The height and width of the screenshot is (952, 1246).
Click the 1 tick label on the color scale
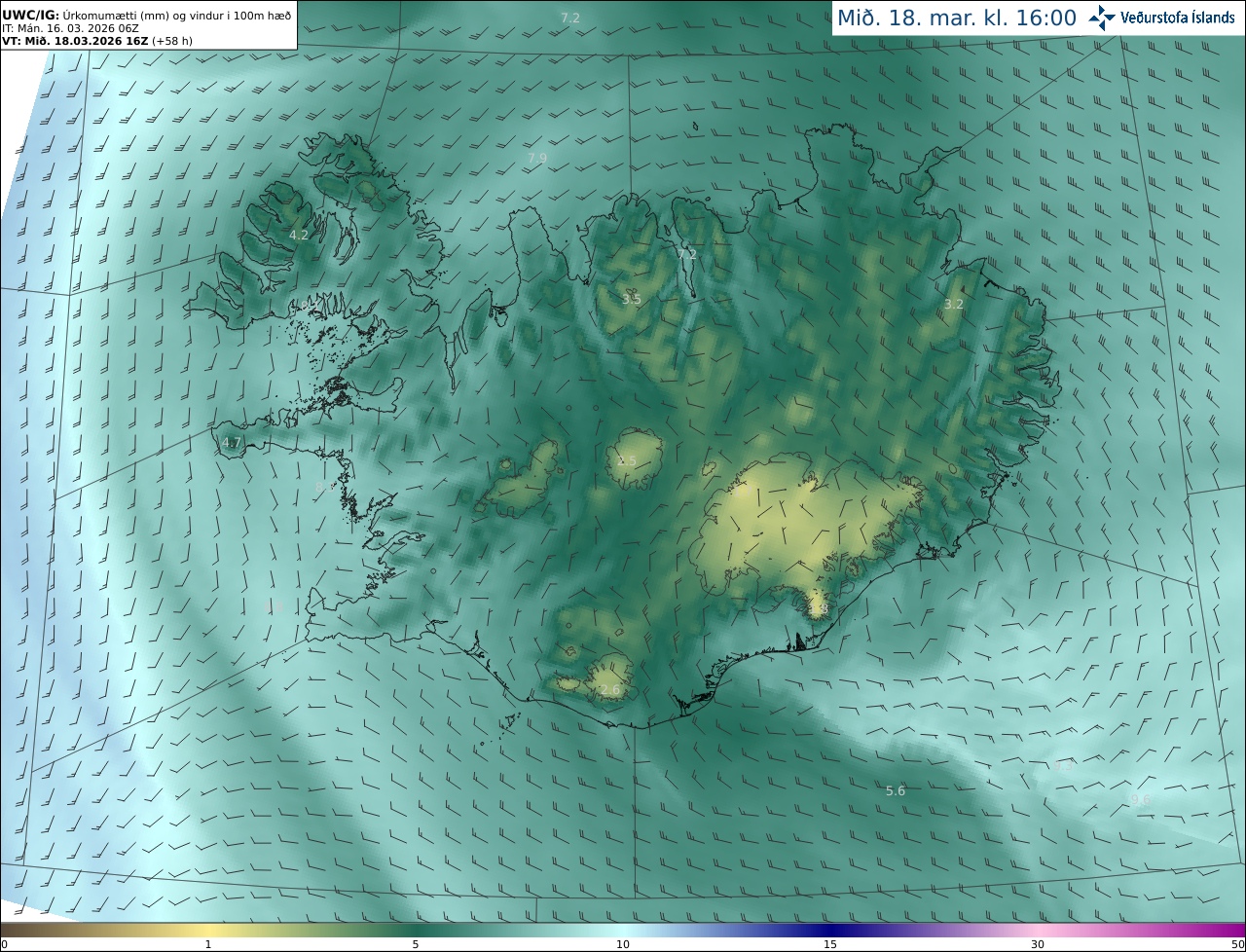pos(208,944)
